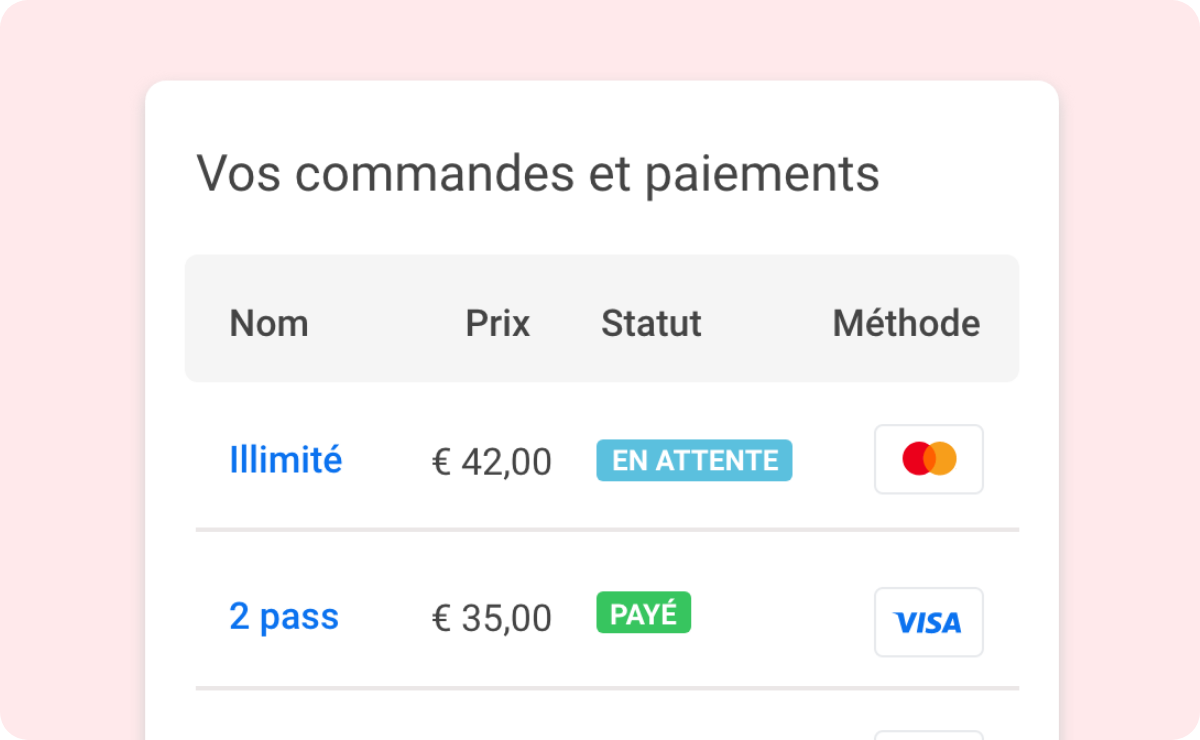Click the Vos commandes et paiements heading
This screenshot has height=740, width=1200.
[538, 174]
